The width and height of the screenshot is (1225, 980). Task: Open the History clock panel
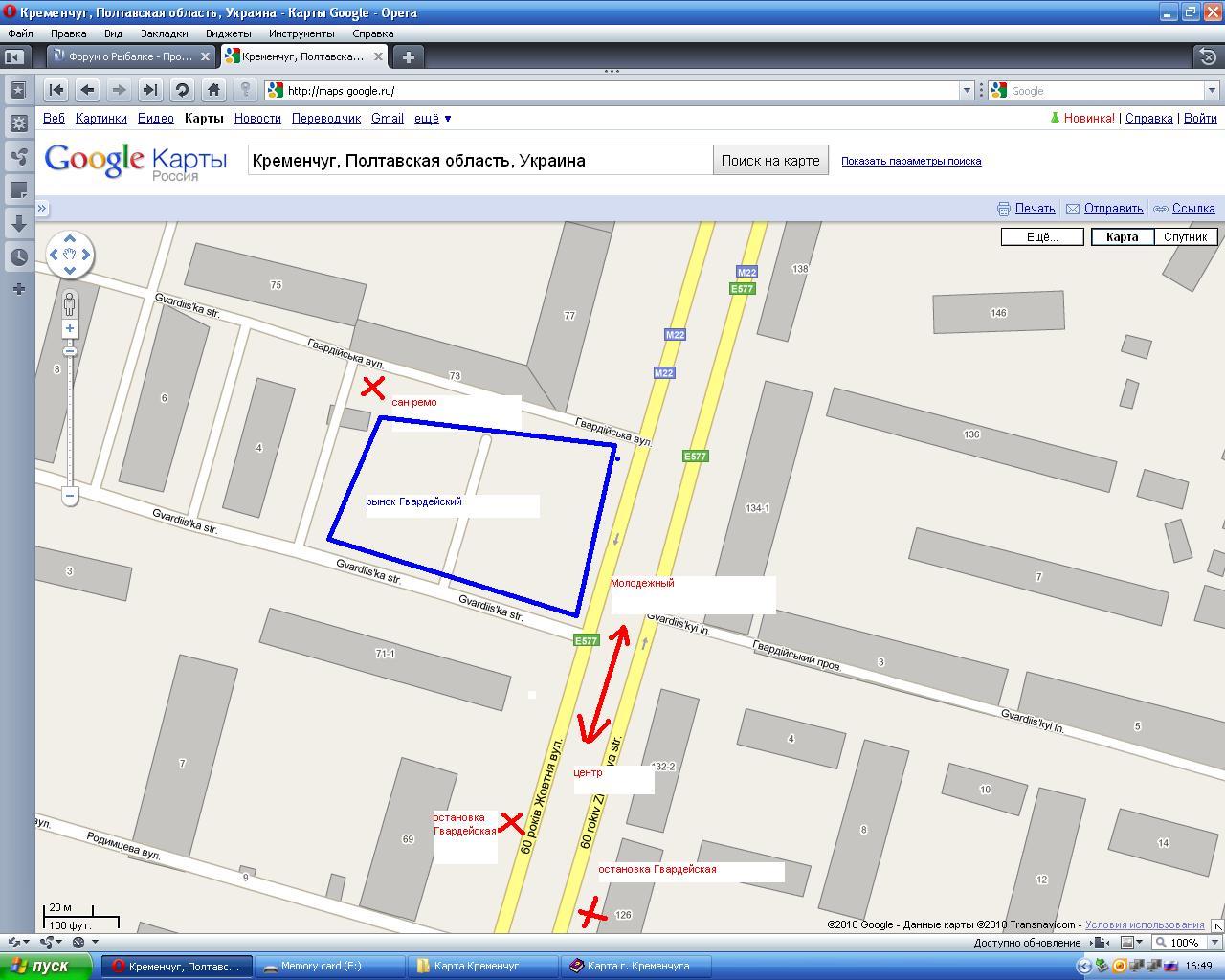click(18, 256)
